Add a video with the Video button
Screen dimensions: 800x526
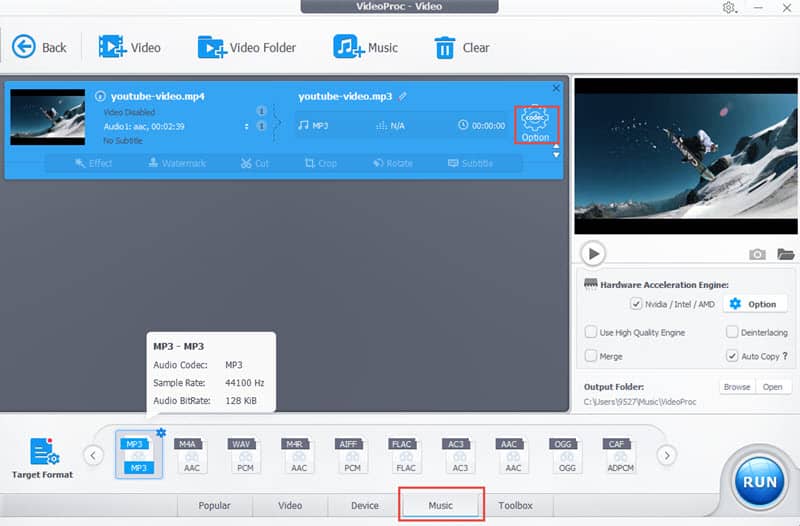(x=130, y=47)
